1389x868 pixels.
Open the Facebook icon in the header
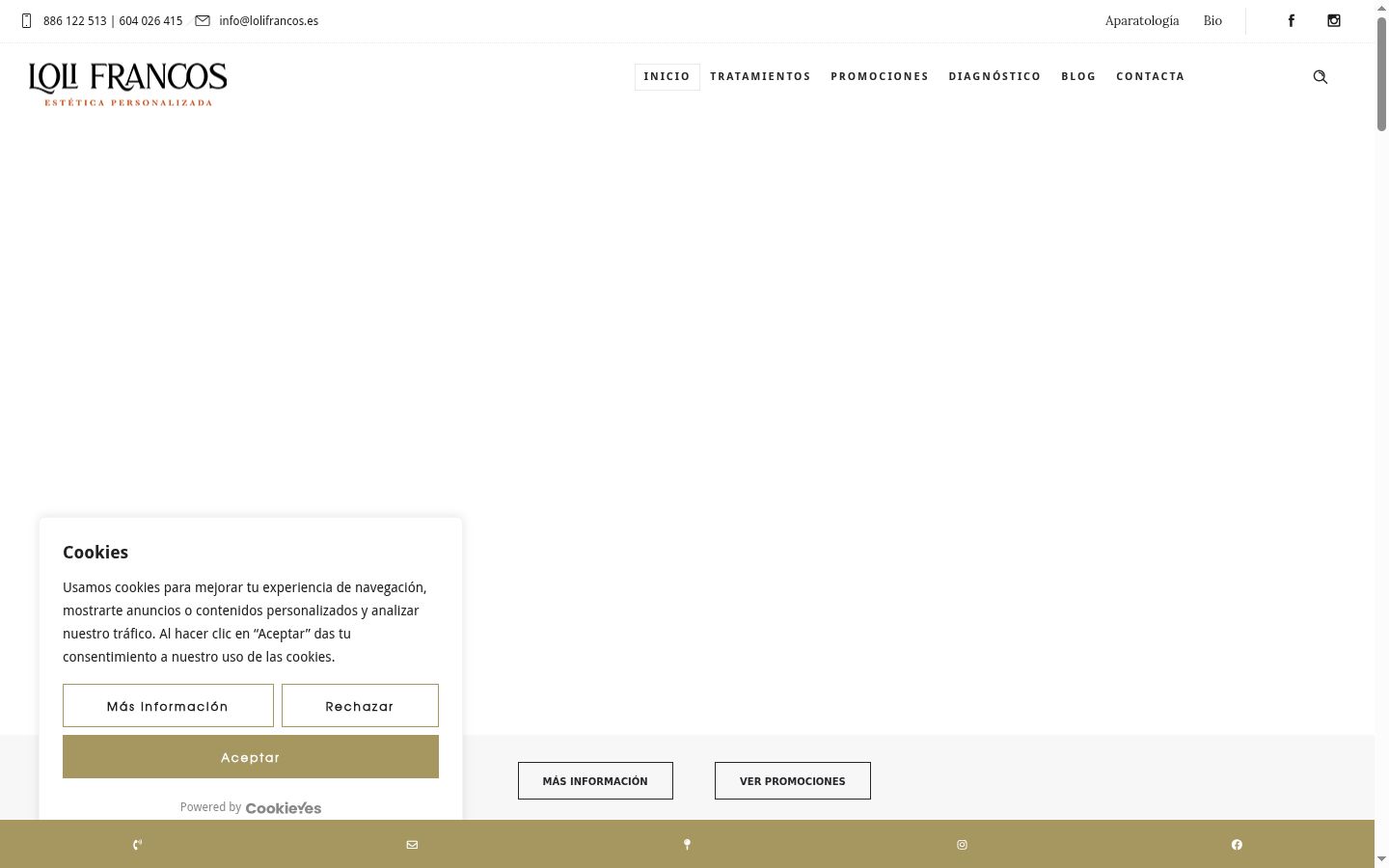(1292, 21)
